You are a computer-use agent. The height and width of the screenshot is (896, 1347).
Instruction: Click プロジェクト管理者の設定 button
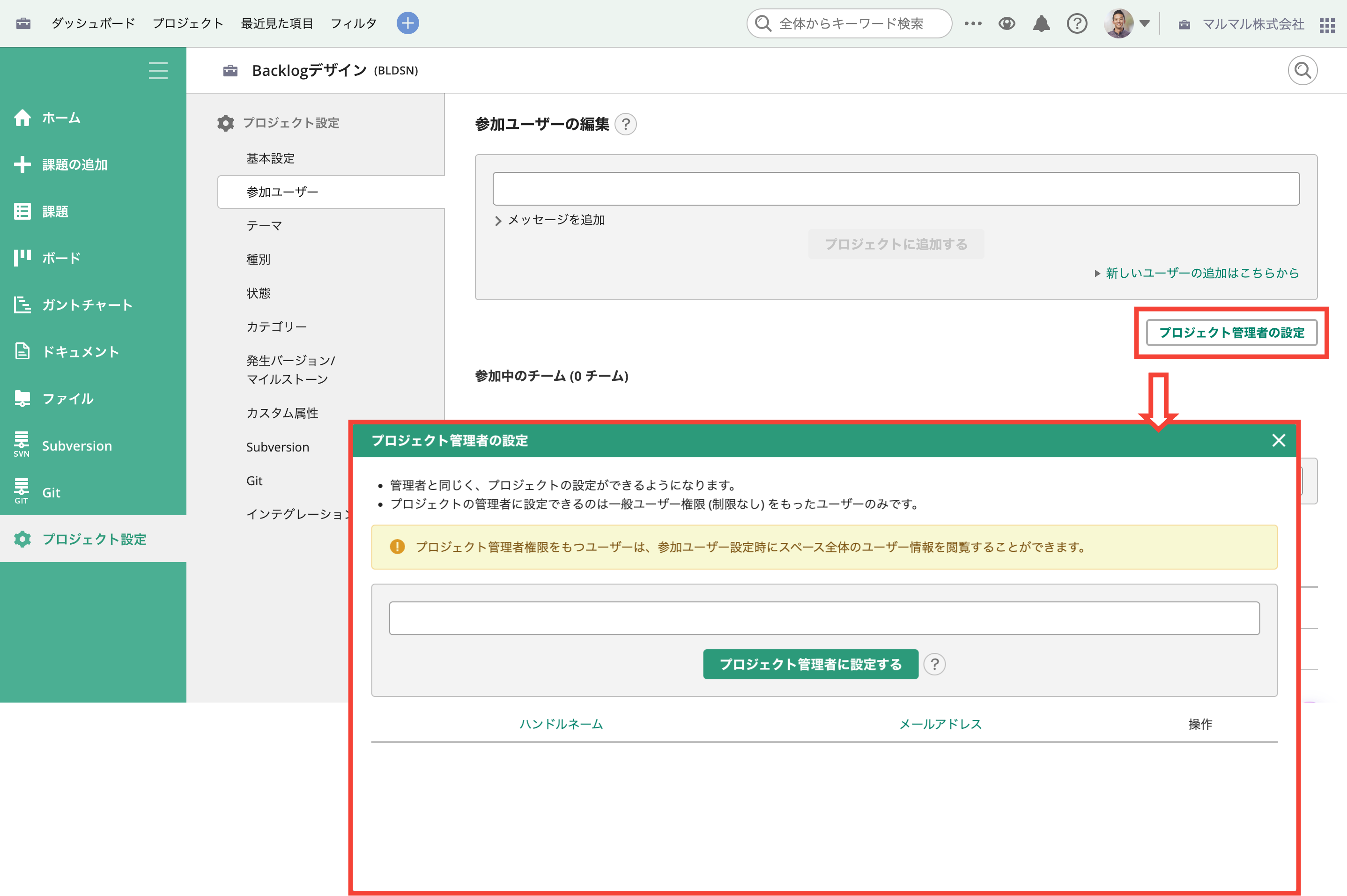(1231, 333)
